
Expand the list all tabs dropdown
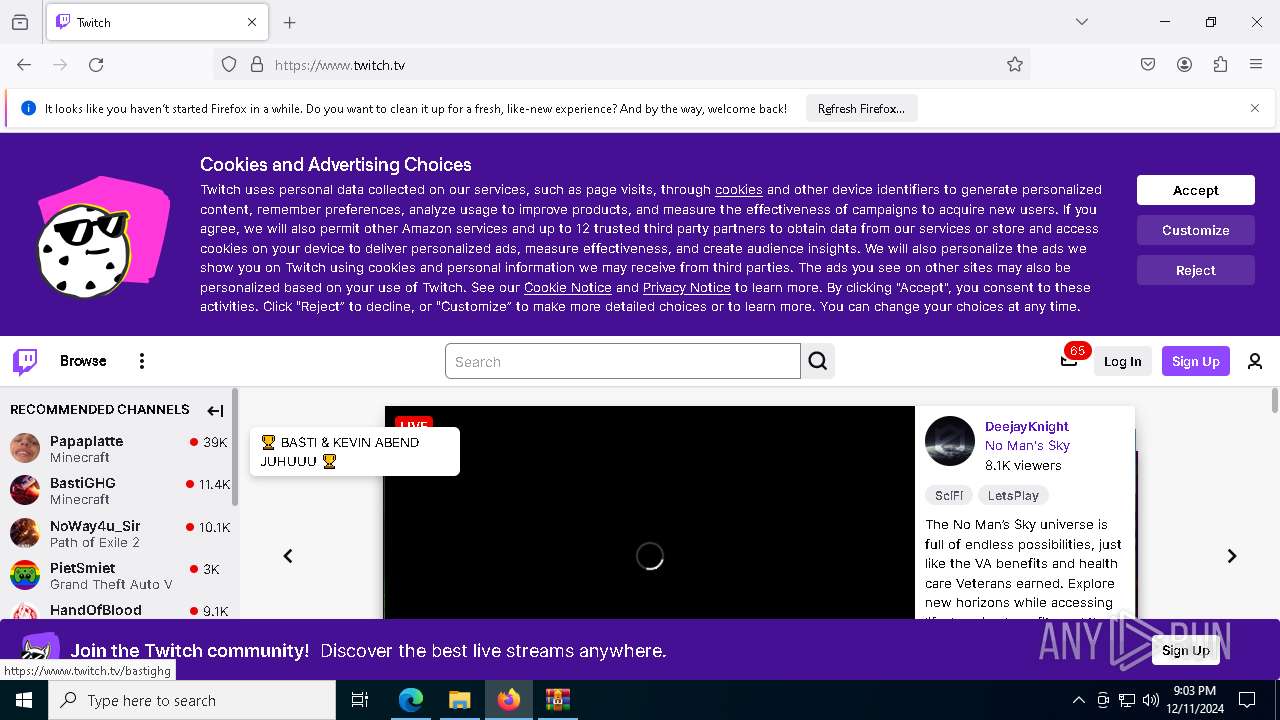click(1082, 22)
